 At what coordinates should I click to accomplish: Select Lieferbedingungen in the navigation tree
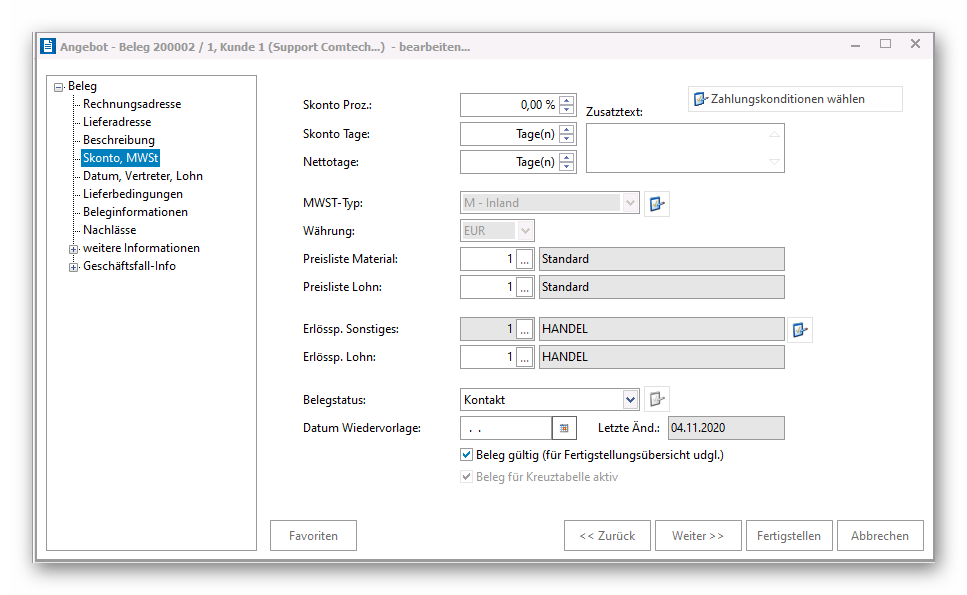pyautogui.click(x=132, y=194)
